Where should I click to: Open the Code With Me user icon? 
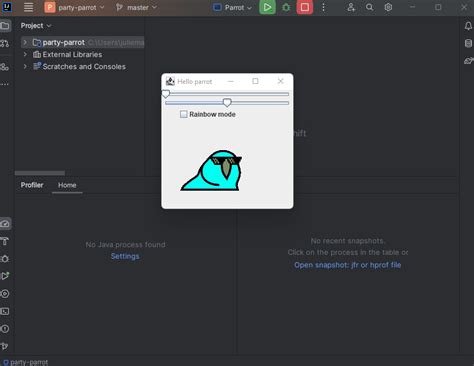click(x=351, y=7)
